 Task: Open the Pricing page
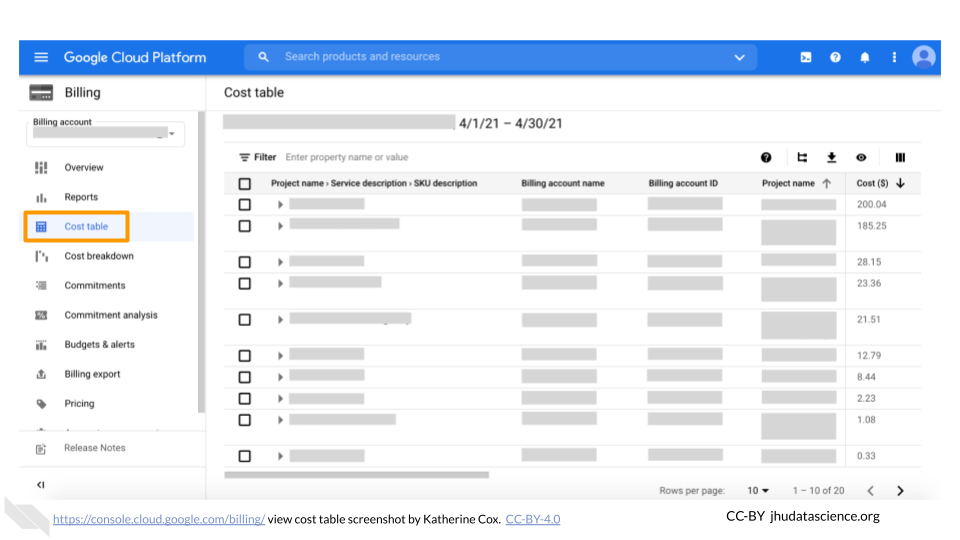[x=79, y=403]
